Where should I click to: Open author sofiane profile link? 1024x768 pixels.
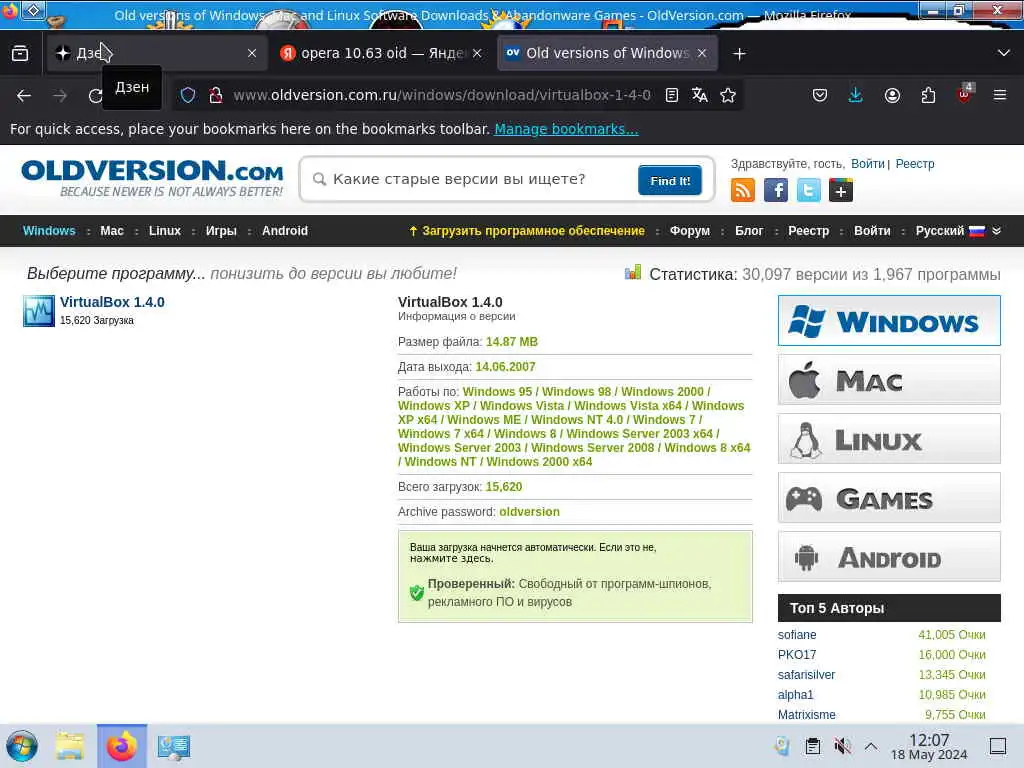point(797,635)
